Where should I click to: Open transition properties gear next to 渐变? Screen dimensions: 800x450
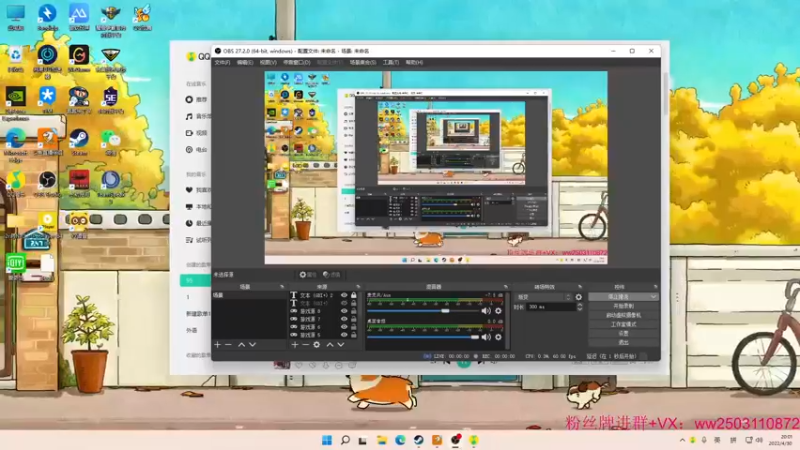(x=579, y=297)
